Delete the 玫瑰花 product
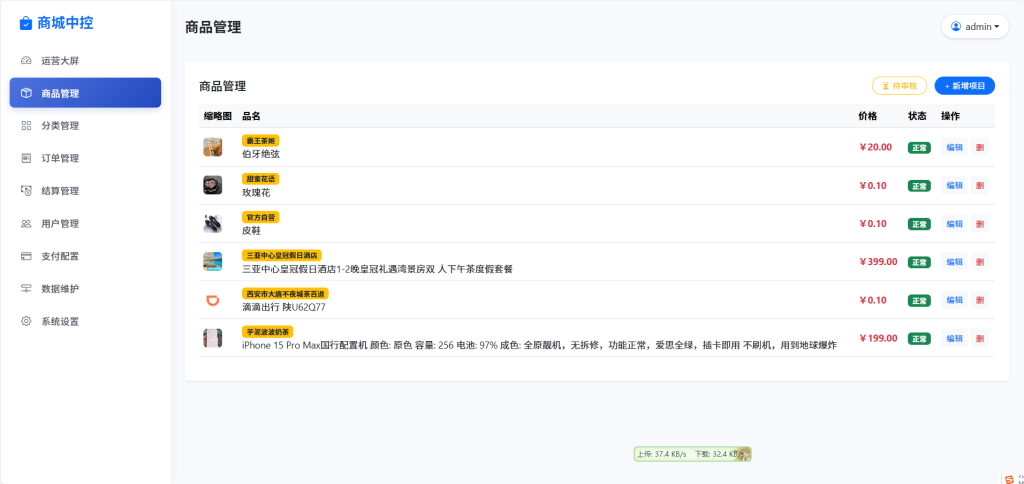 pyautogui.click(x=979, y=186)
